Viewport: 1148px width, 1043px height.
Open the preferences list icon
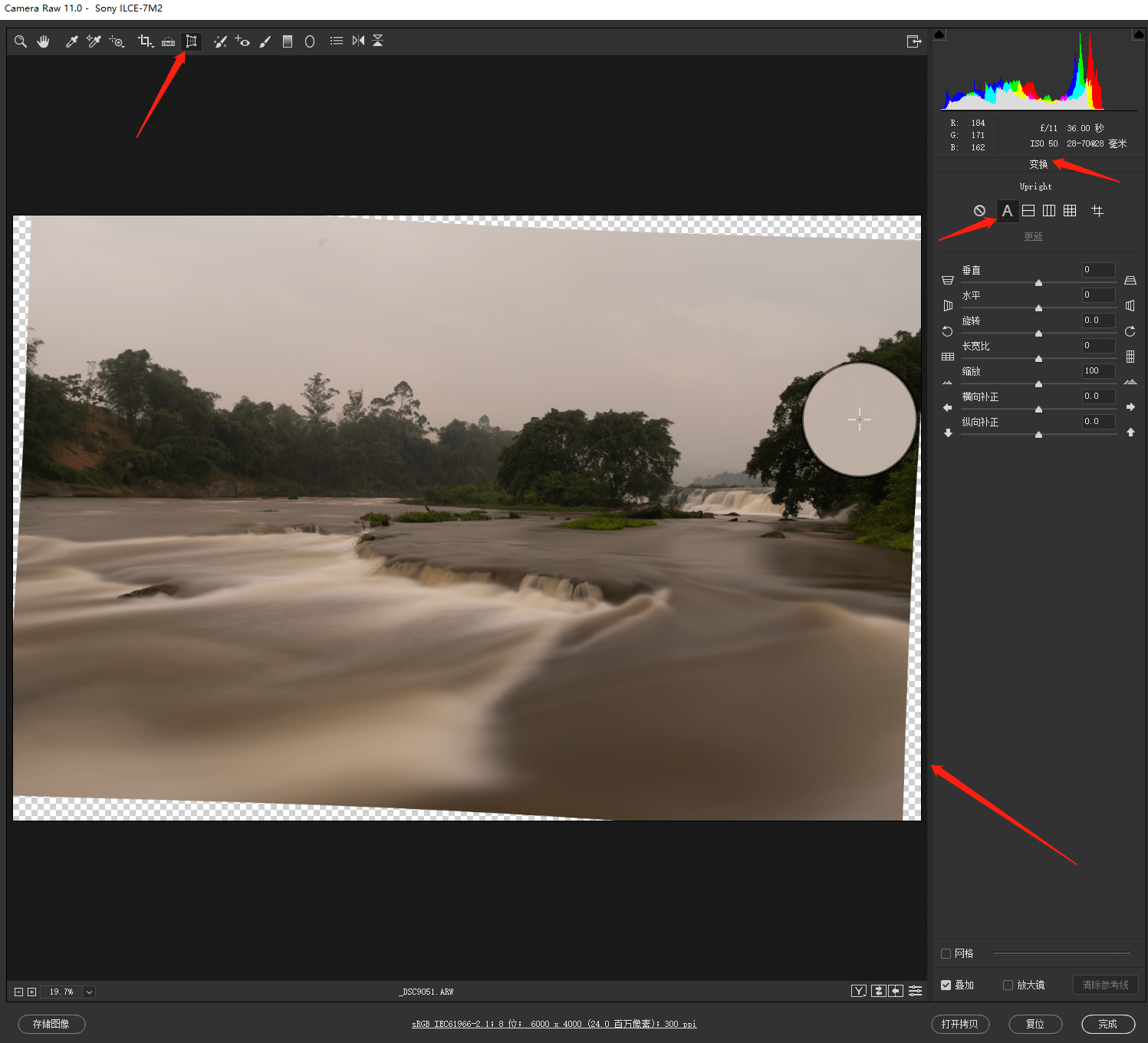tap(336, 41)
